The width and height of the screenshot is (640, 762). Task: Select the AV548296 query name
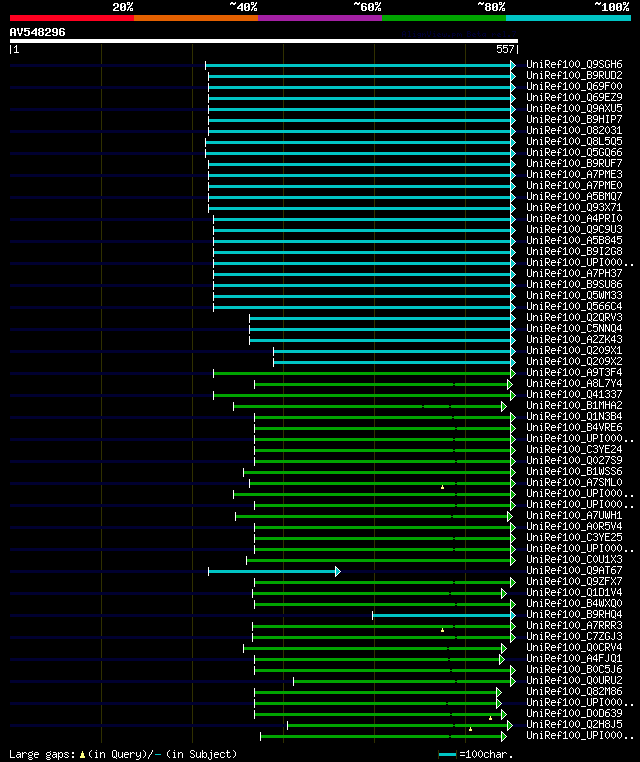coord(37,32)
